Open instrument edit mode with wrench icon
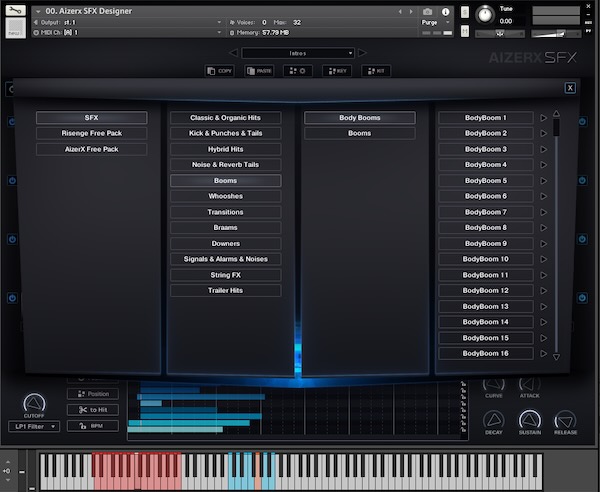The width and height of the screenshot is (600, 492). pyautogui.click(x=16, y=10)
